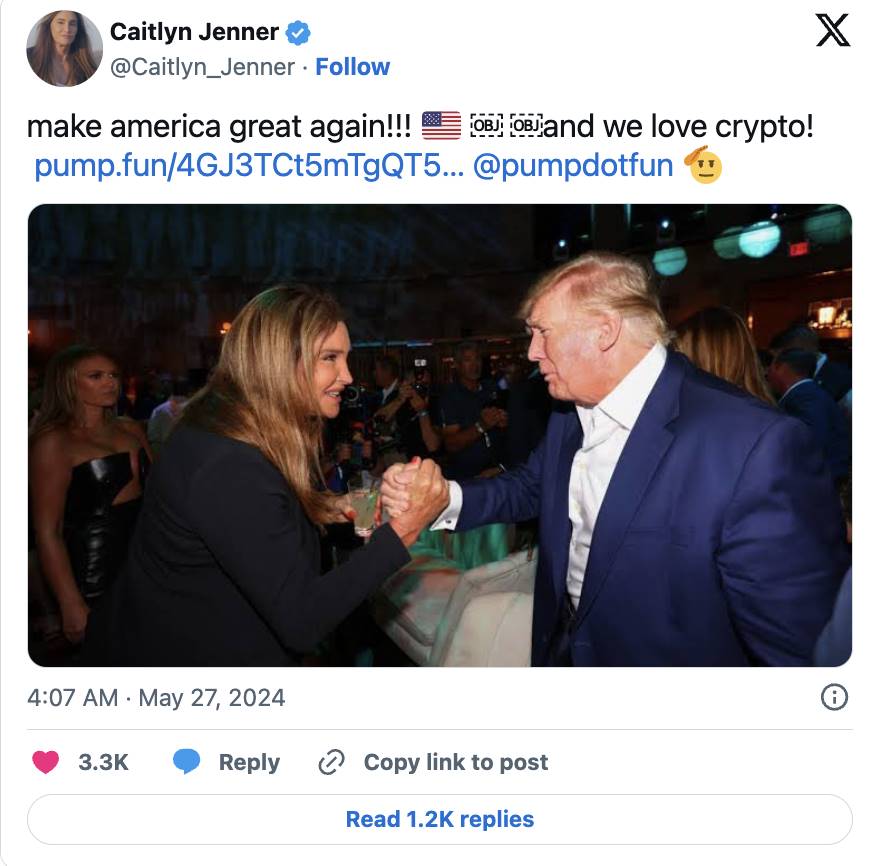Image resolution: width=872 pixels, height=866 pixels.
Task: Open the Twitter info circle icon
Action: pyautogui.click(x=834, y=697)
